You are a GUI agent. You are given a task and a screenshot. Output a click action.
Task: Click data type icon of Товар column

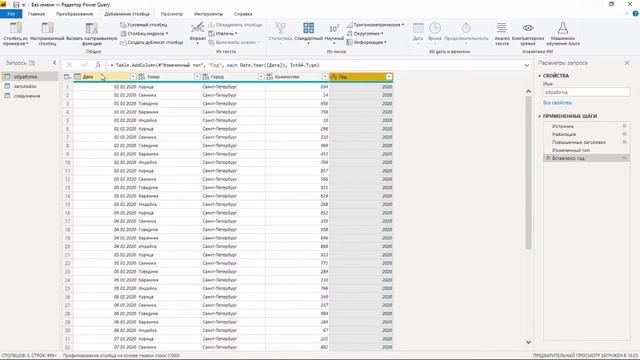click(141, 77)
